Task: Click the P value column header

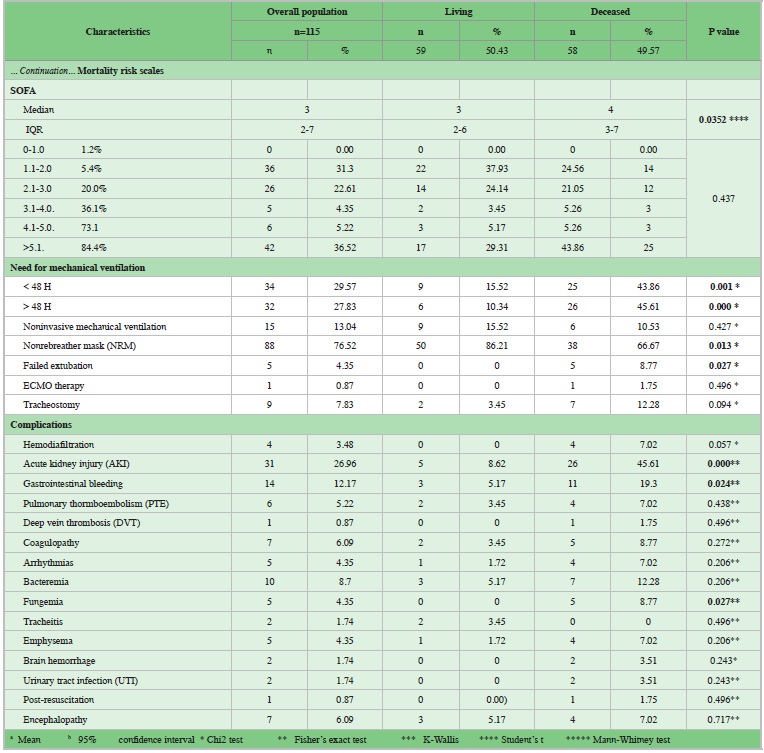Action: pyautogui.click(x=723, y=32)
